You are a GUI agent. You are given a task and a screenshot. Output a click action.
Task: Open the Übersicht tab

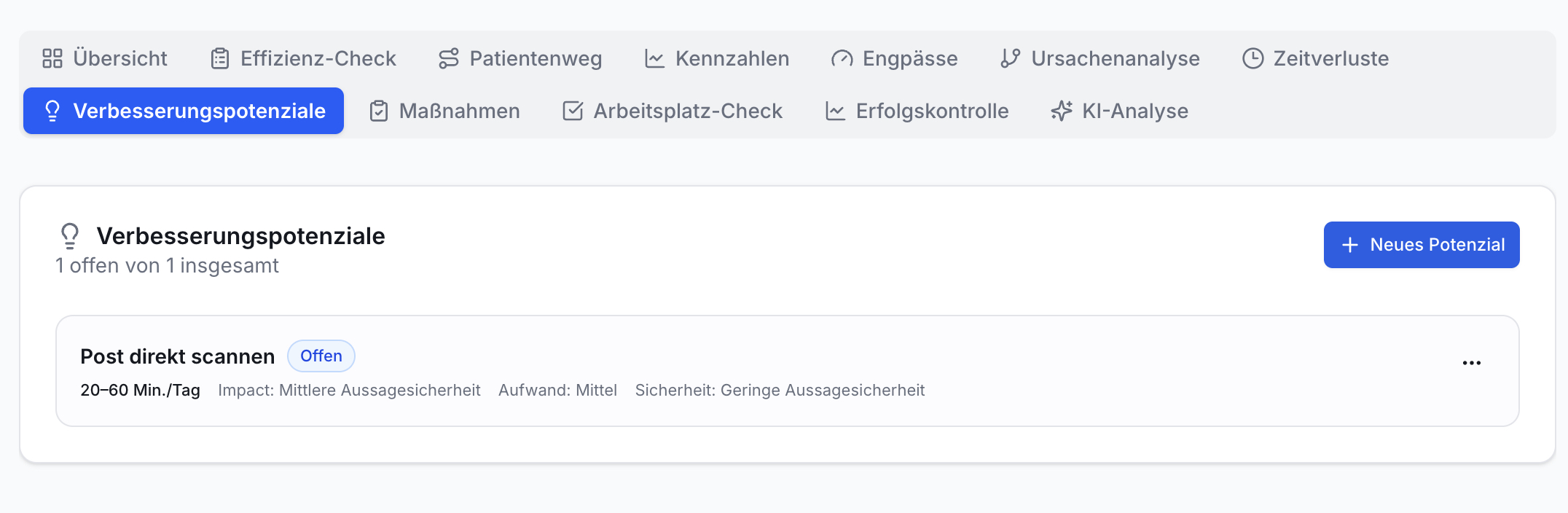[x=105, y=58]
